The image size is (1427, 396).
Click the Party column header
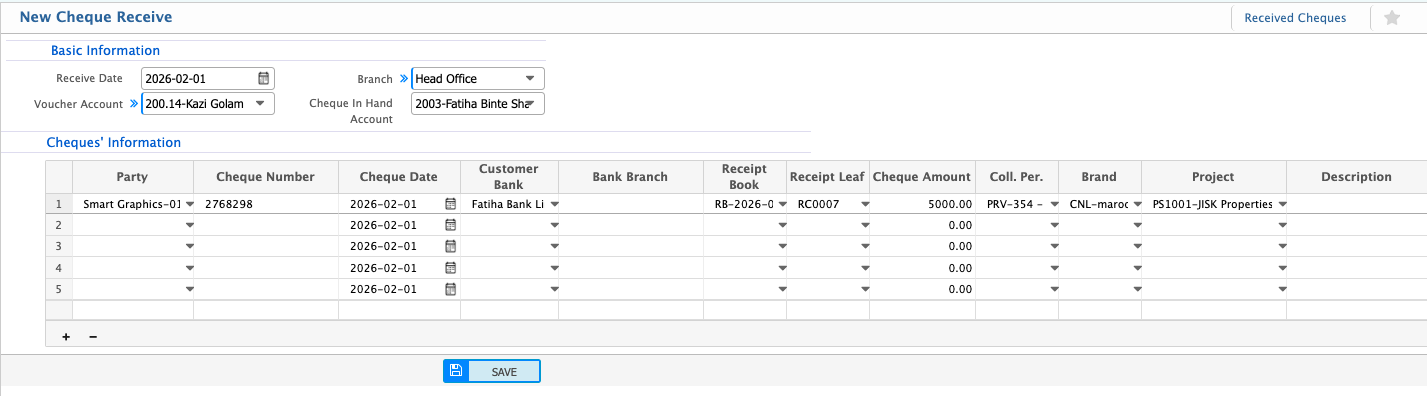pos(132,177)
